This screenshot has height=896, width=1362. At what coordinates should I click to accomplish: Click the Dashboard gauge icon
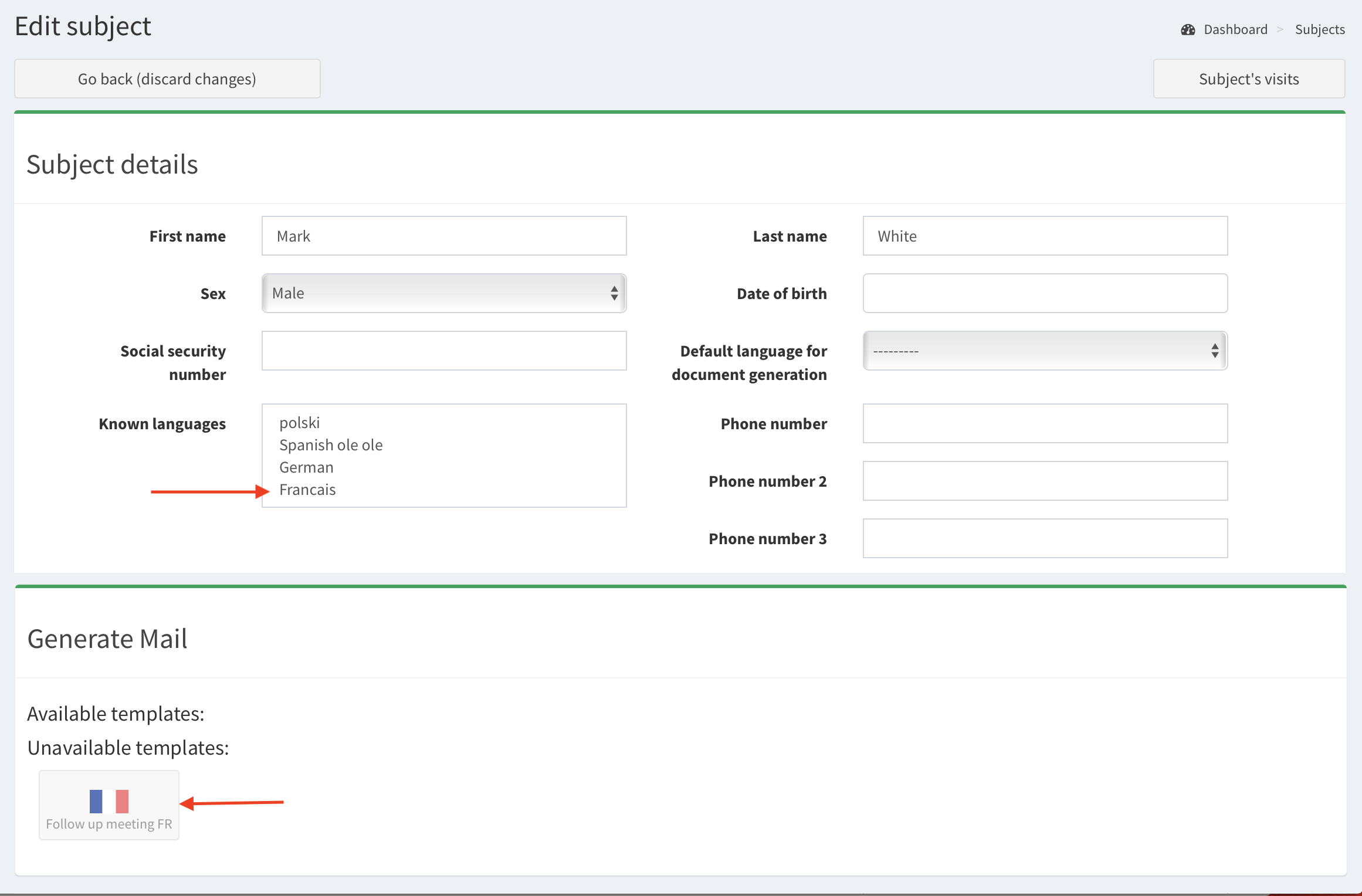[1188, 30]
